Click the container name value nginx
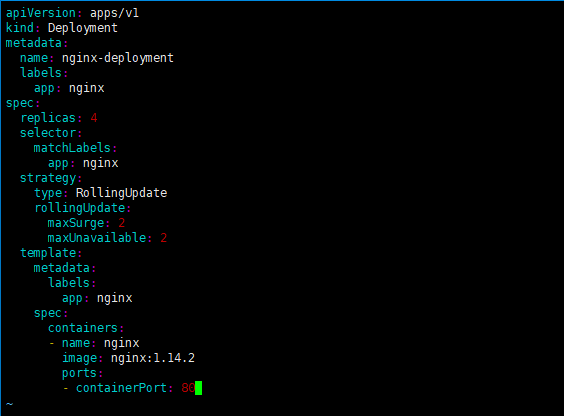This screenshot has height=416, width=564. [122, 343]
